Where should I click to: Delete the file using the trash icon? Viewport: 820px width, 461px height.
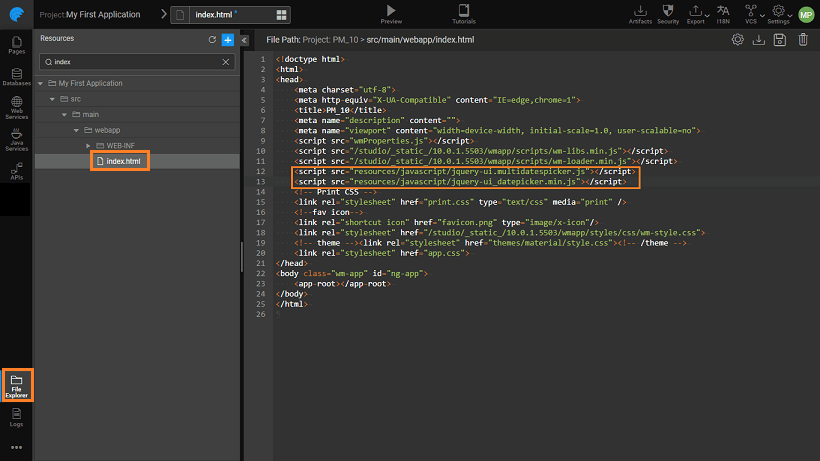pos(801,40)
